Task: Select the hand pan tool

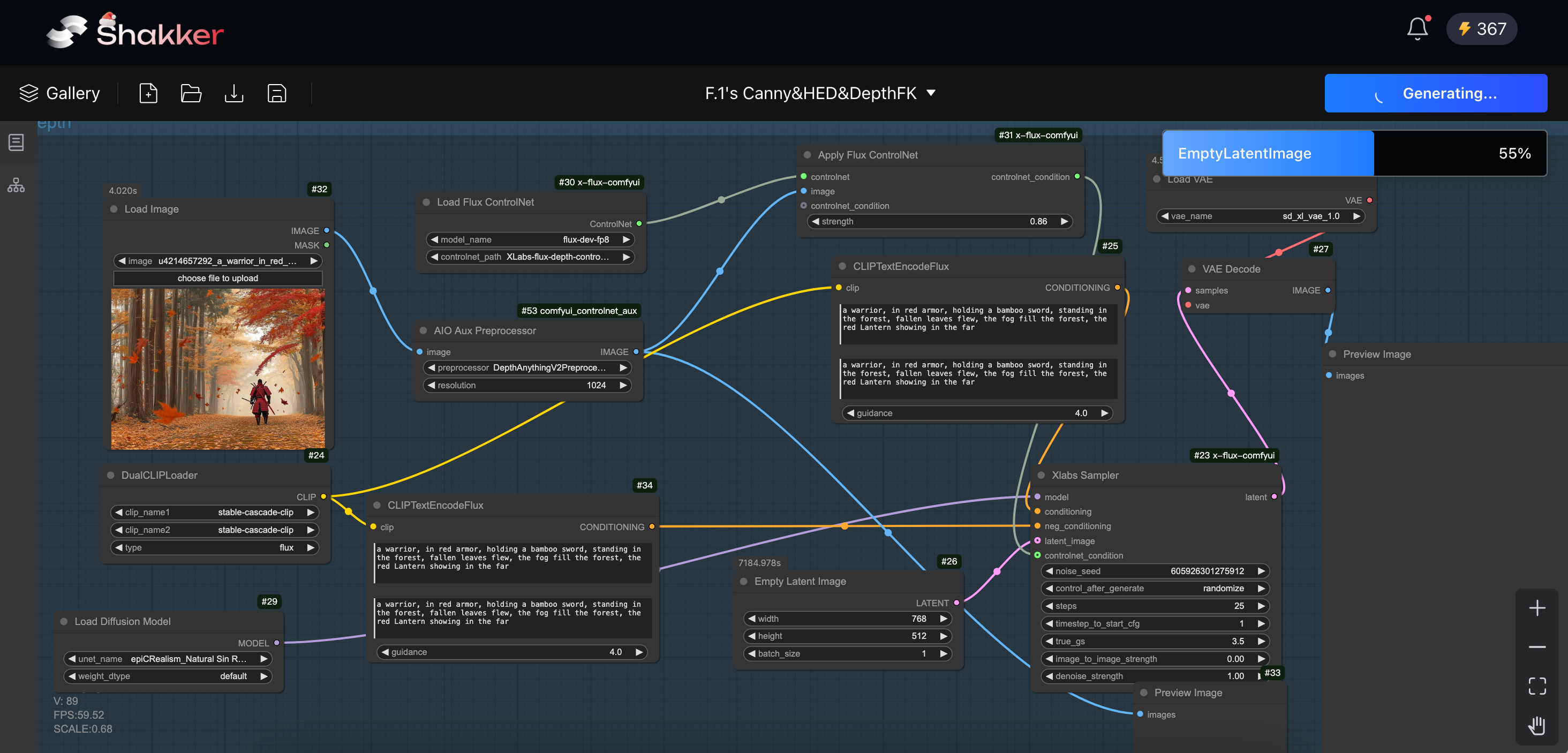Action: (x=1536, y=725)
